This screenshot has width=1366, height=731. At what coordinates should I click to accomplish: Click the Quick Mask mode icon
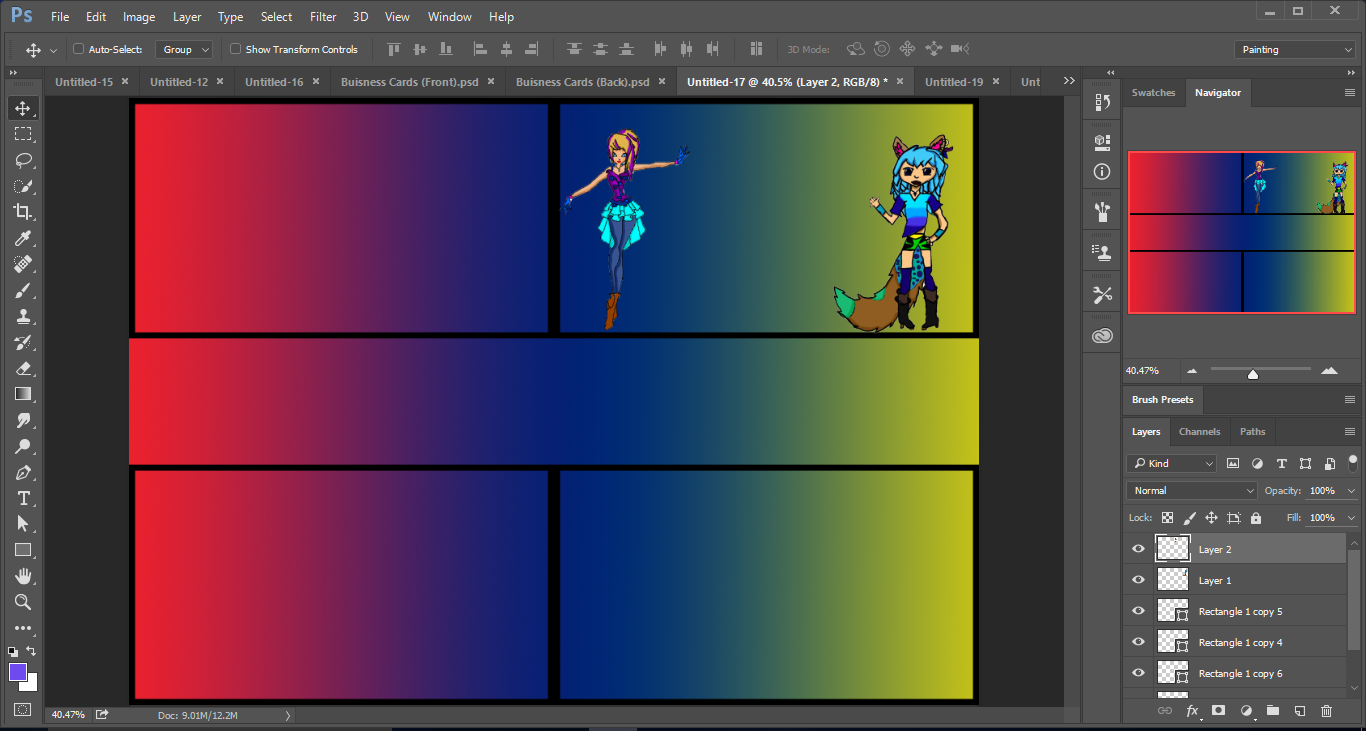point(23,710)
